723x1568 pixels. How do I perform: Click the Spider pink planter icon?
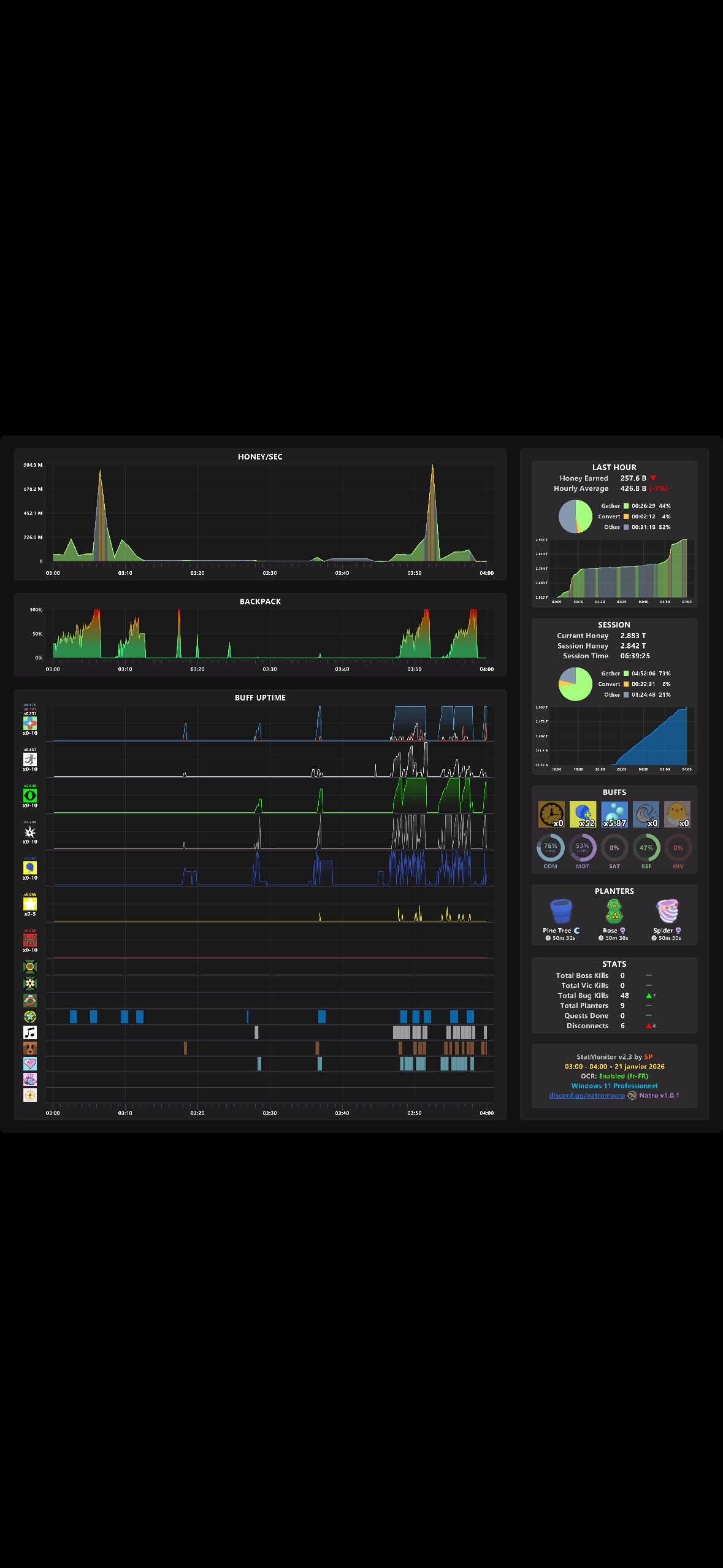pos(667,912)
